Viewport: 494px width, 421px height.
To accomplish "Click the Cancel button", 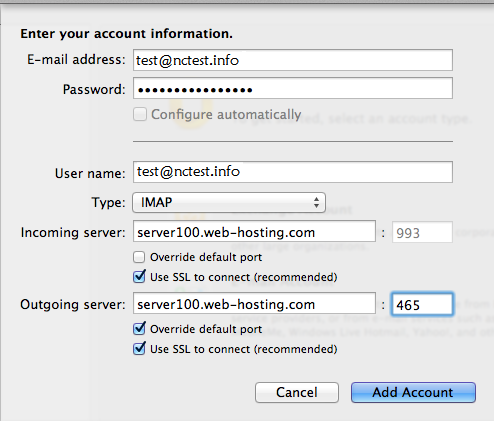I will pos(297,392).
